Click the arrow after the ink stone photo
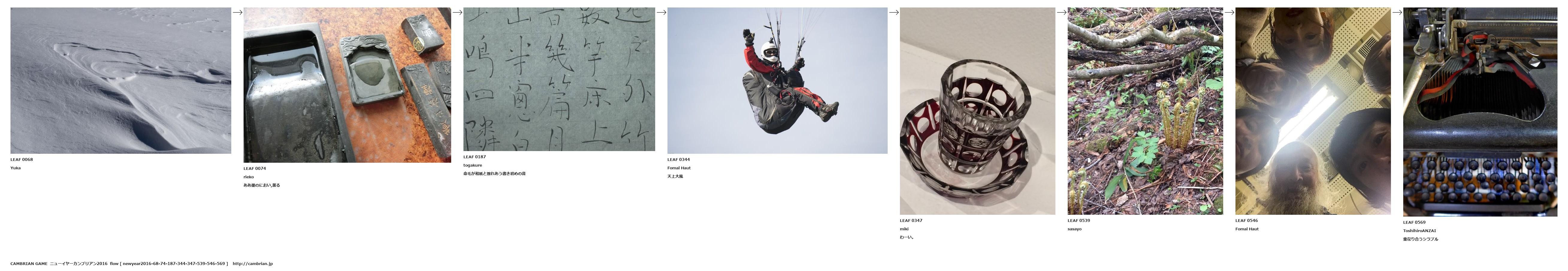This screenshot has width=1568, height=271. pos(457,12)
